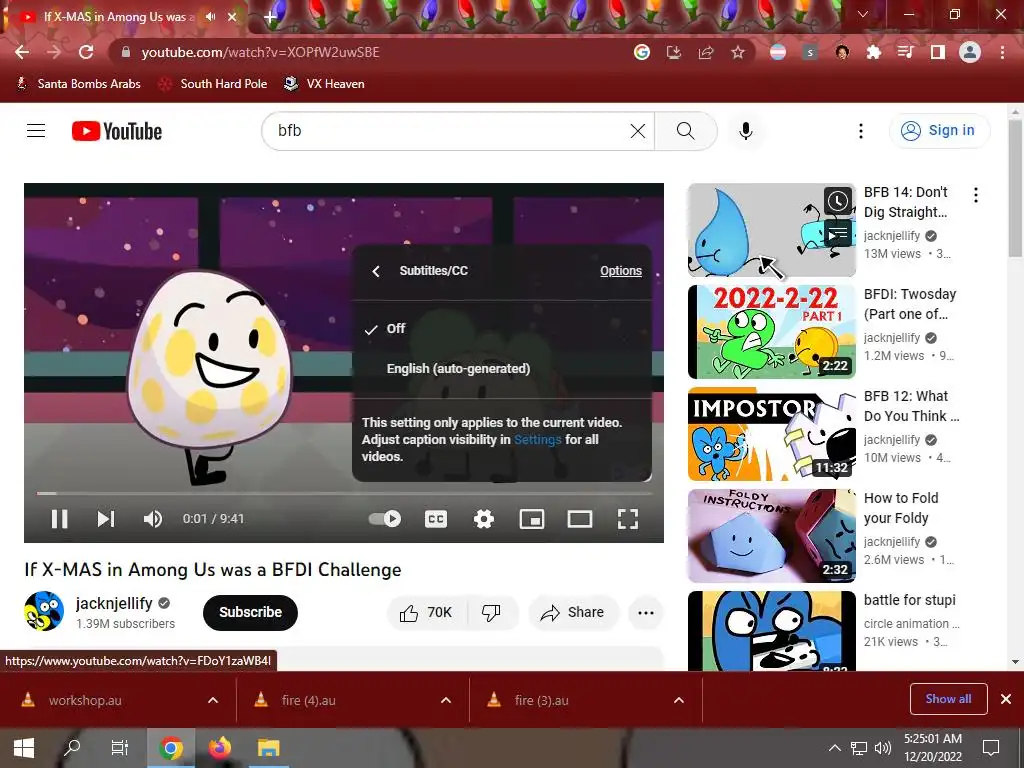The image size is (1024, 768).
Task: Go back in browser
Action: tap(22, 52)
